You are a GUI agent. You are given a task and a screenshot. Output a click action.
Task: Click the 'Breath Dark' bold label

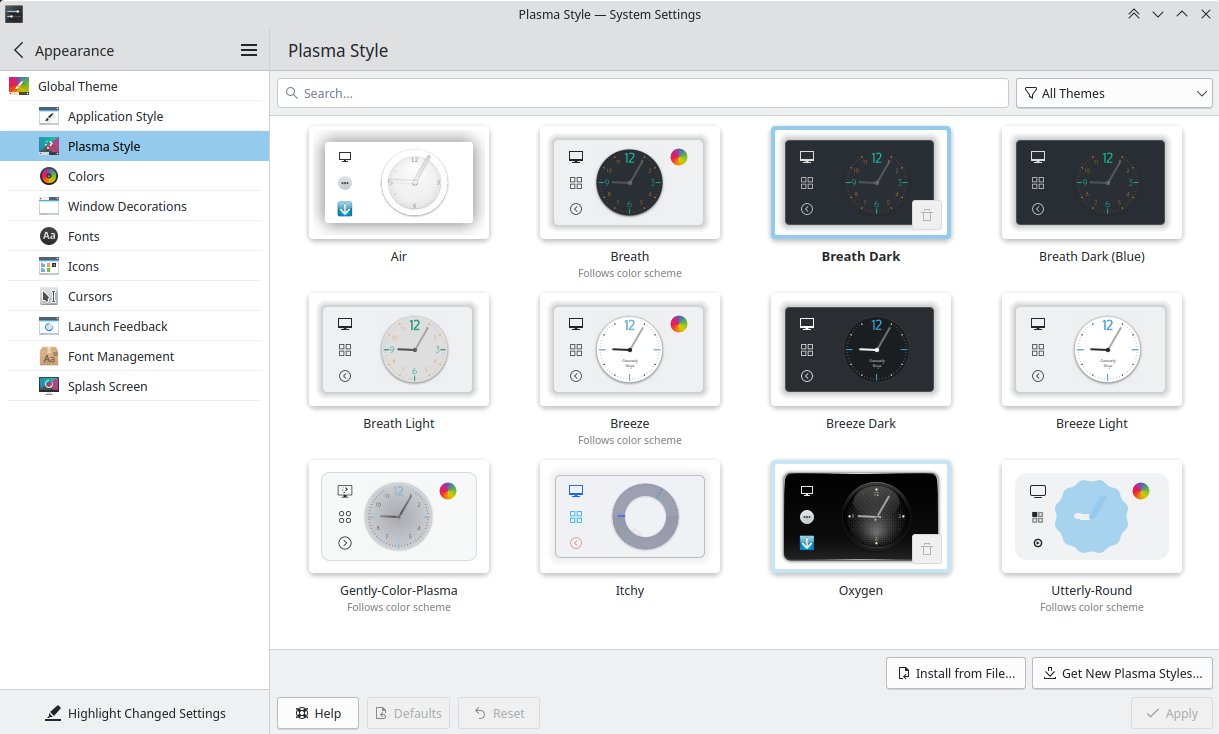[861, 256]
